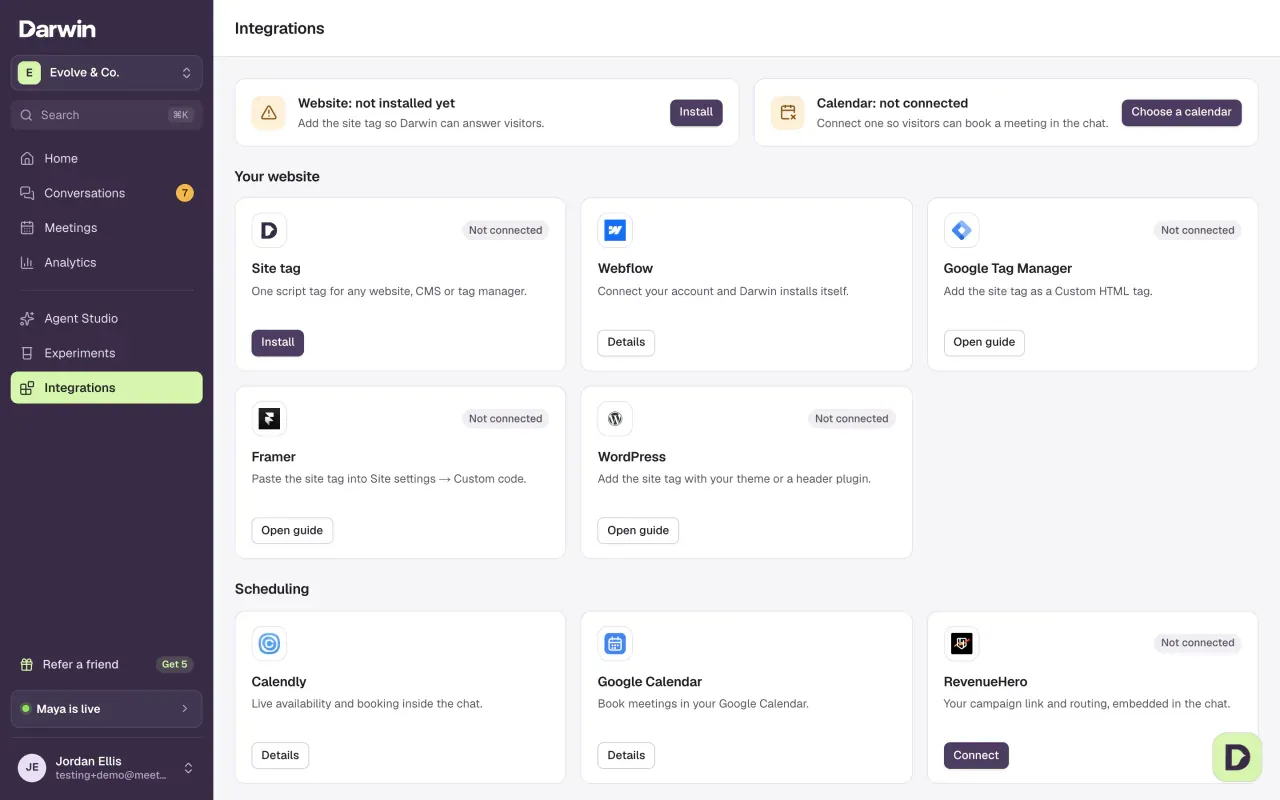Click the Site tag card icon

click(x=269, y=230)
